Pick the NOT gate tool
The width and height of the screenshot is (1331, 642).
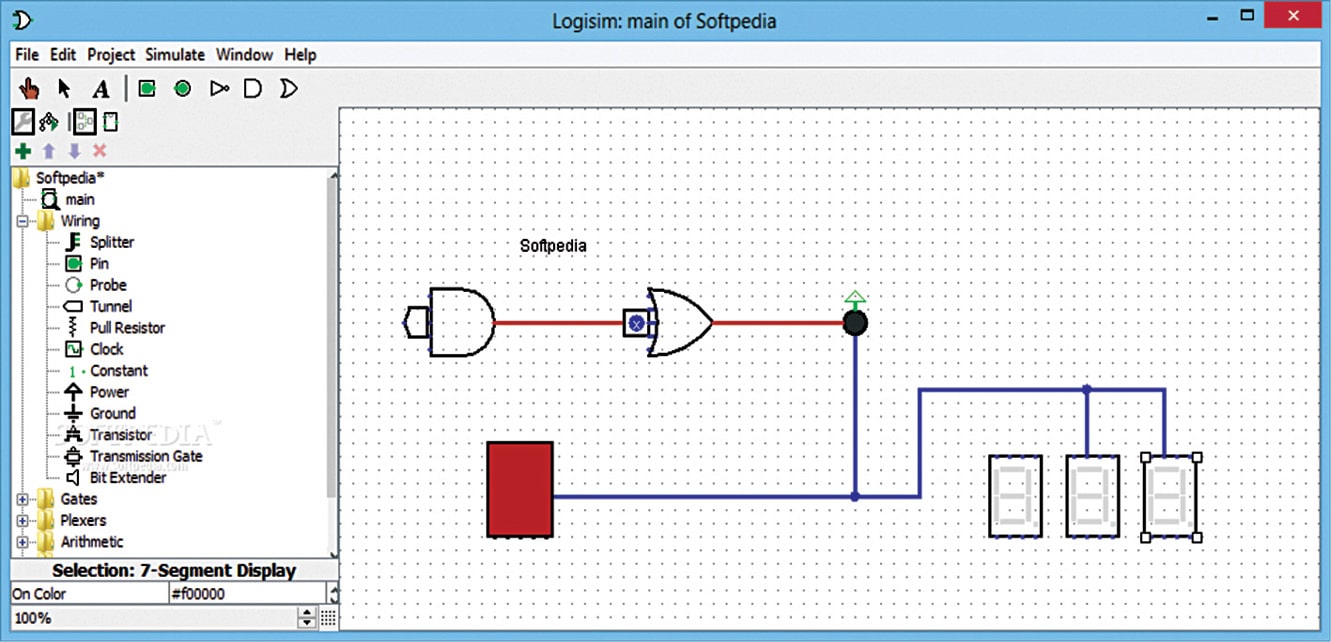[219, 88]
